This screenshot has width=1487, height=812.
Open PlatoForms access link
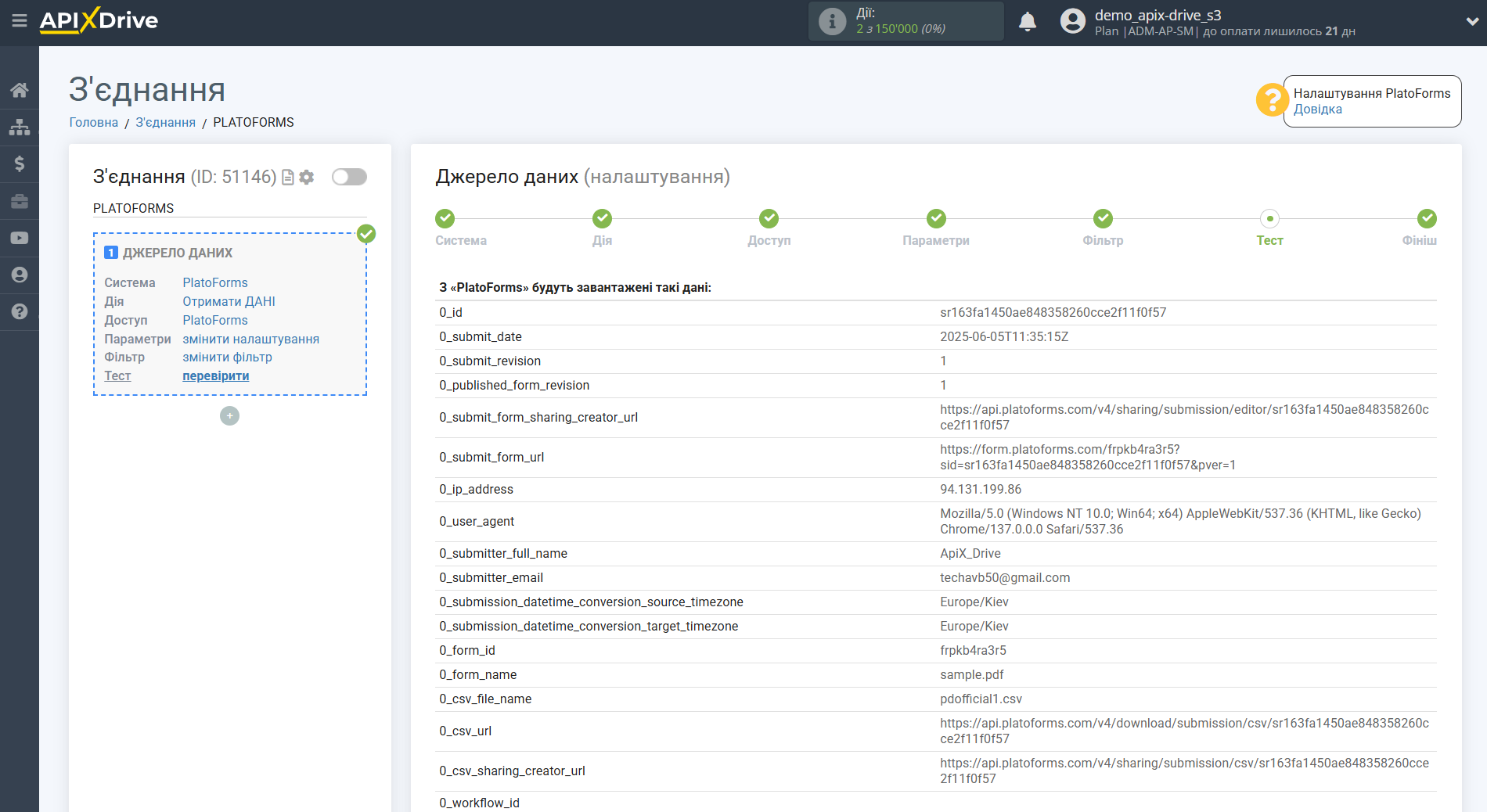215,320
